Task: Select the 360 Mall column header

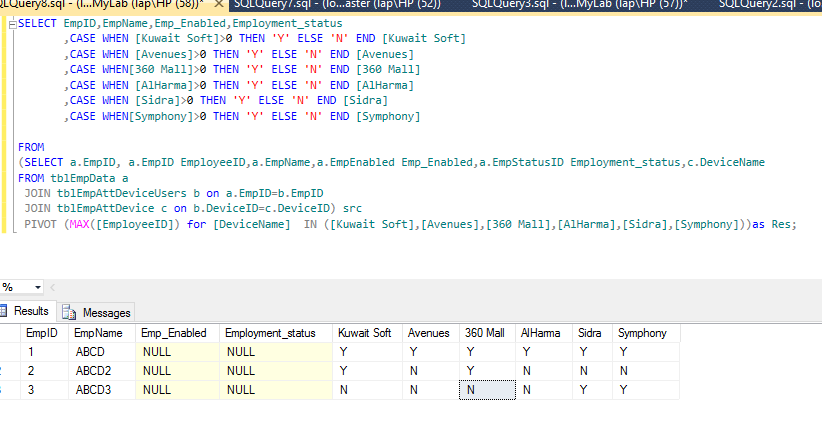Action: tap(488, 333)
